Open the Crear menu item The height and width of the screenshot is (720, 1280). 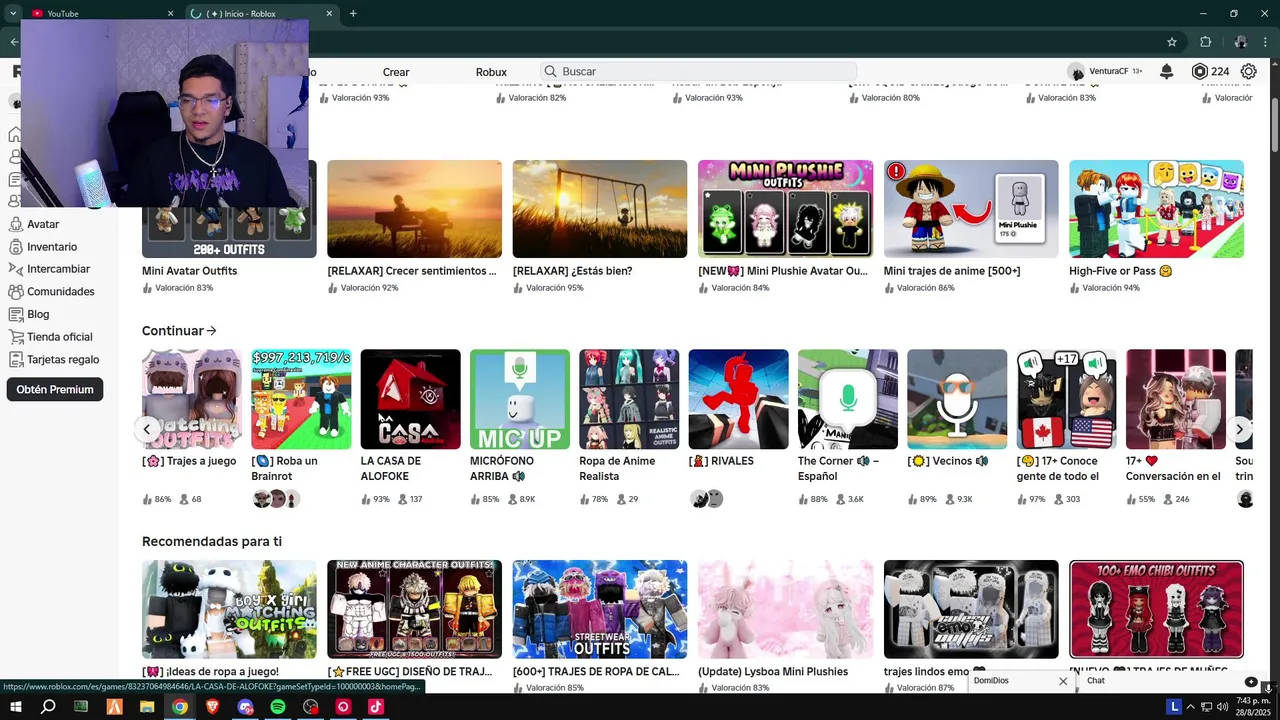[x=396, y=72]
